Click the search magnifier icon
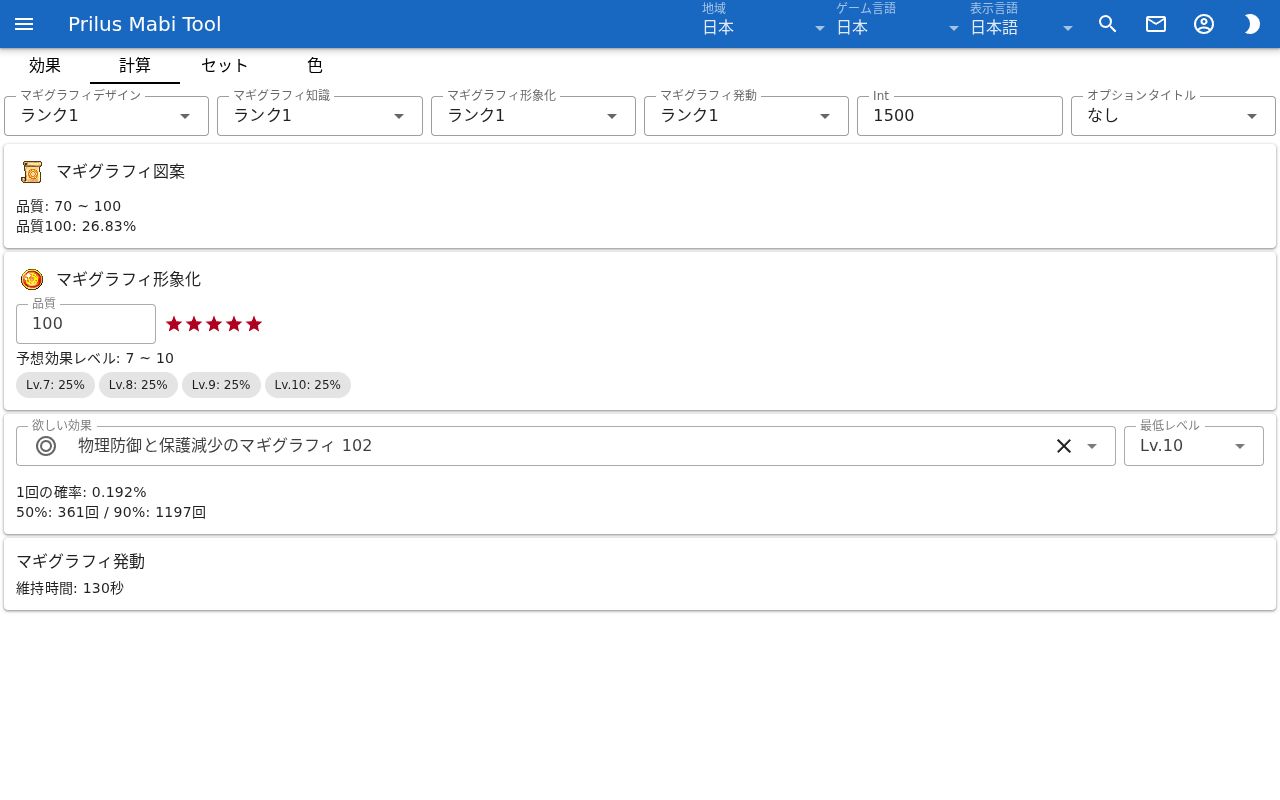The height and width of the screenshot is (800, 1280). [x=1108, y=24]
